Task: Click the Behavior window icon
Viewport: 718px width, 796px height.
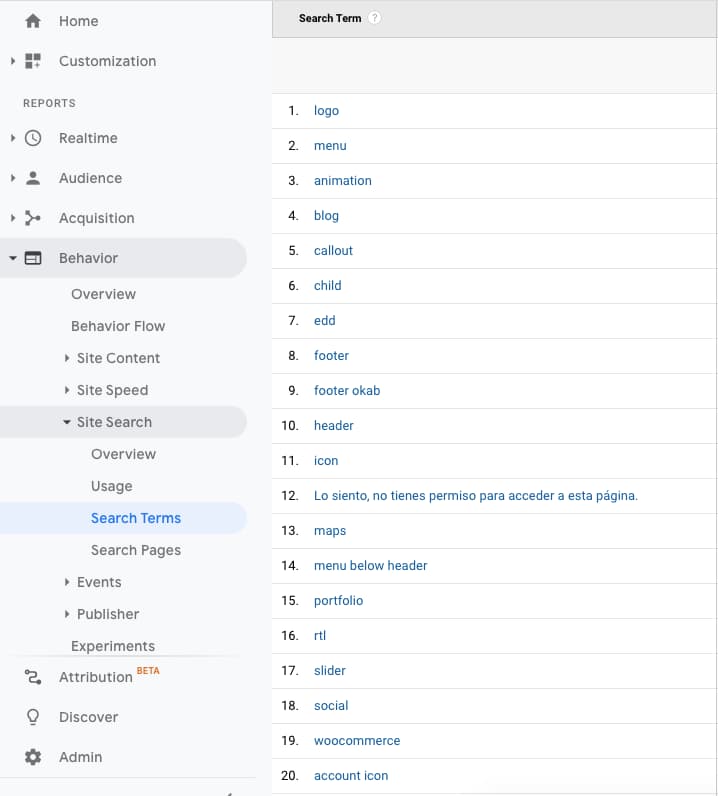Action: tap(33, 258)
